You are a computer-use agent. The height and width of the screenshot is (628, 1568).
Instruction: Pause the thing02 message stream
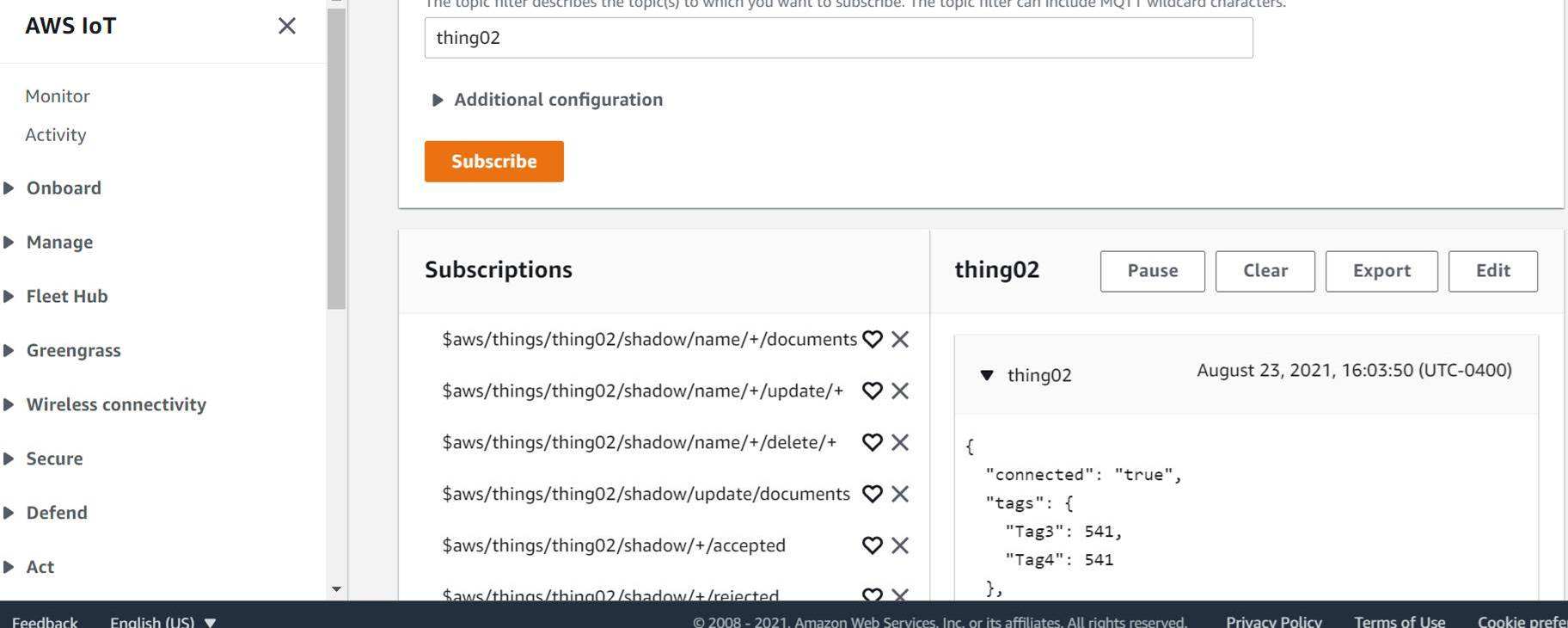1153,271
